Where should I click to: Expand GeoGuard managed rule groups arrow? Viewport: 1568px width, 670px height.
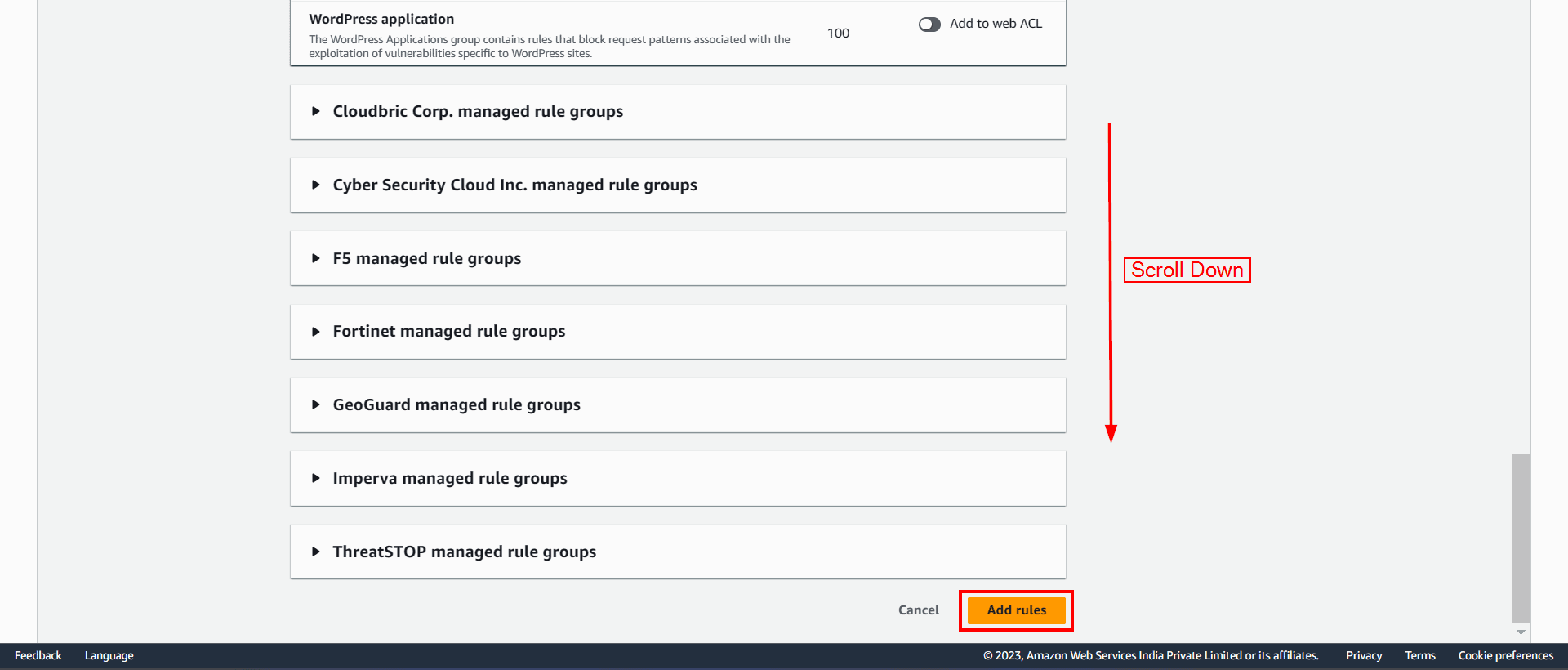coord(315,405)
